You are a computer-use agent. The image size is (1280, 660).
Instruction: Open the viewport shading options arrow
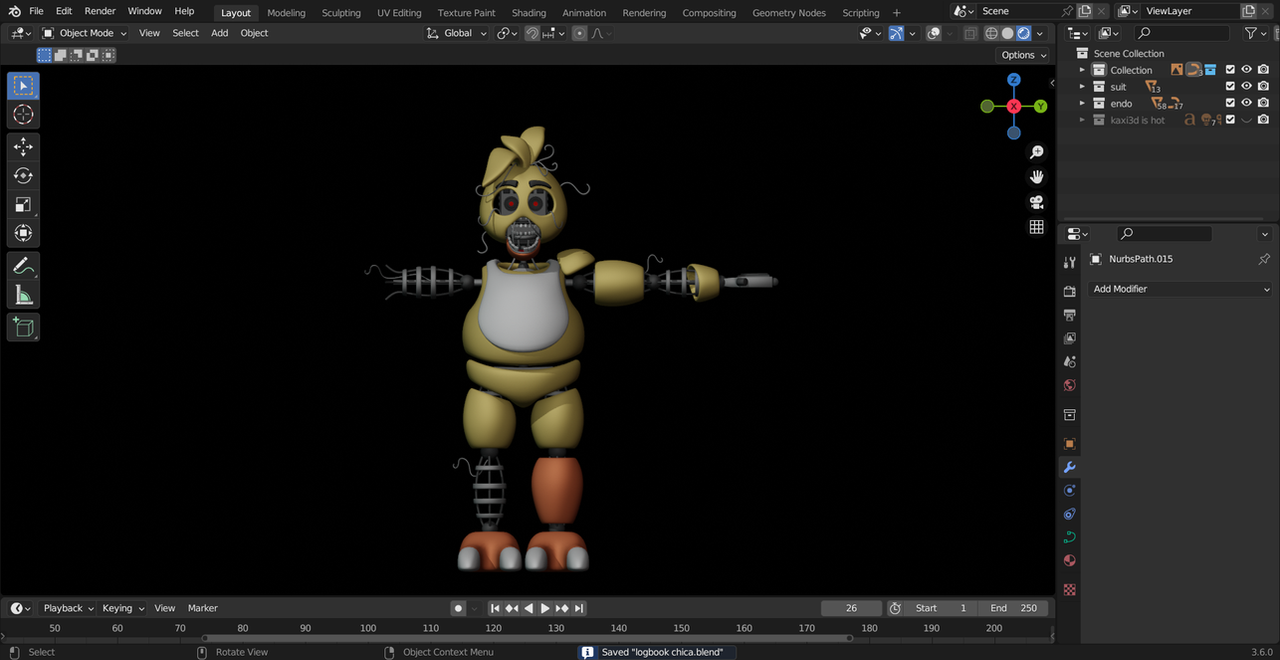(1042, 33)
